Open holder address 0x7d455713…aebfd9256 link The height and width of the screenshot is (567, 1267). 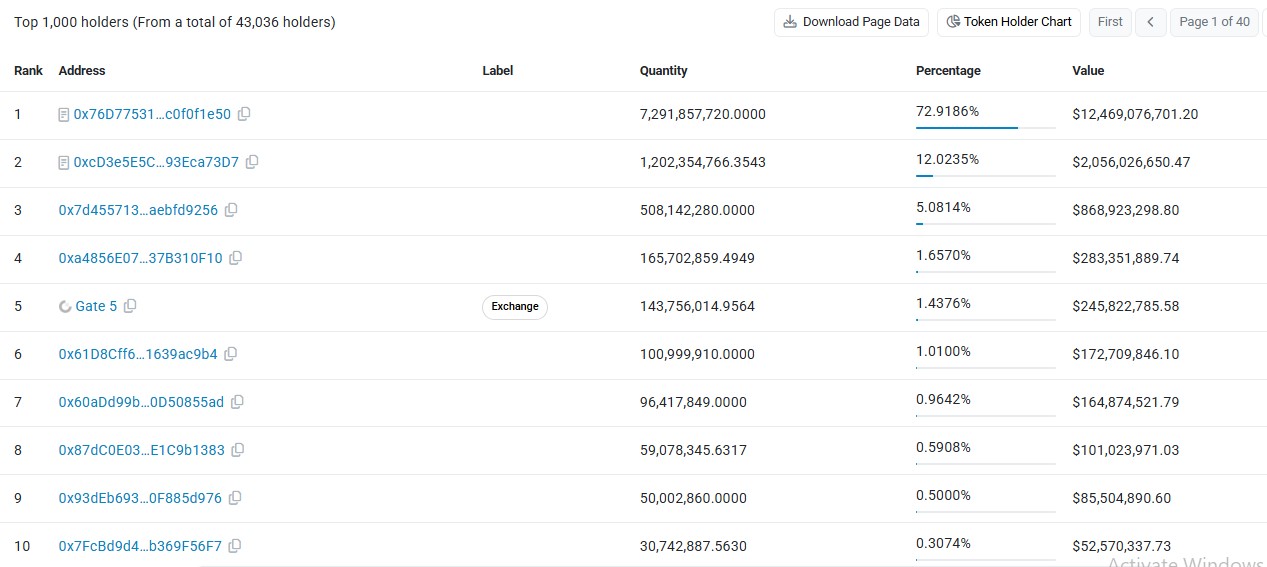pyautogui.click(x=138, y=210)
